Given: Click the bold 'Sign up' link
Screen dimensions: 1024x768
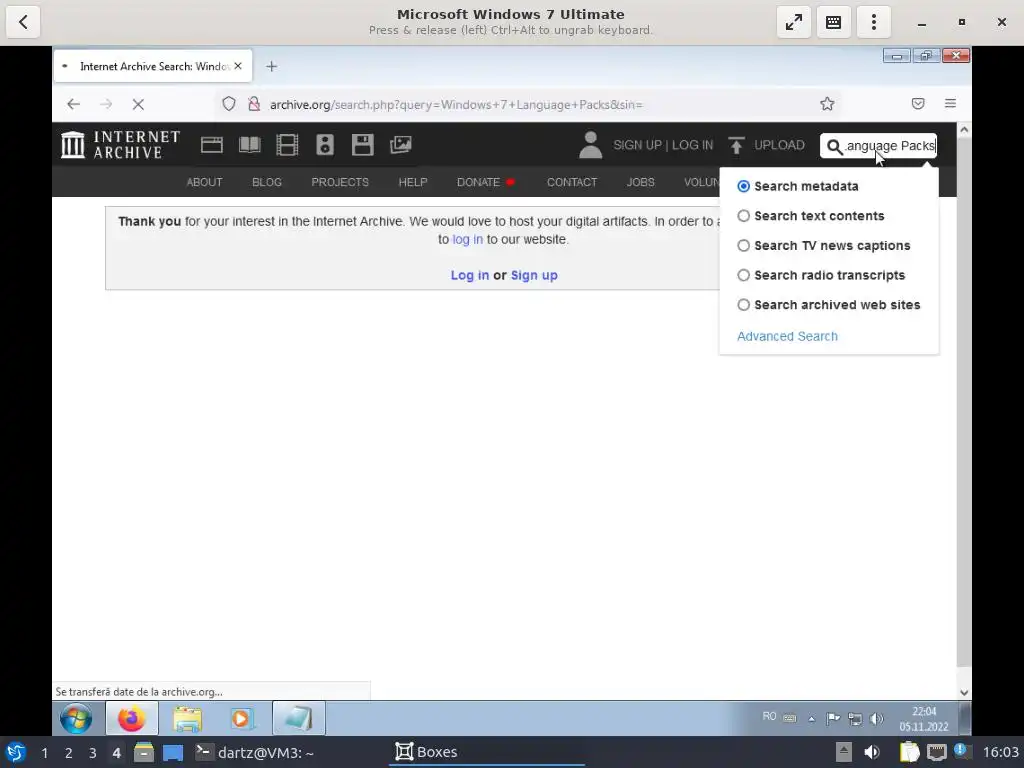Looking at the screenshot, I should [534, 276].
